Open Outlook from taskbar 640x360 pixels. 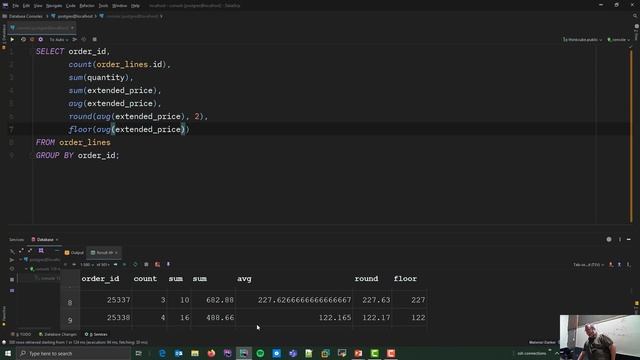point(178,353)
